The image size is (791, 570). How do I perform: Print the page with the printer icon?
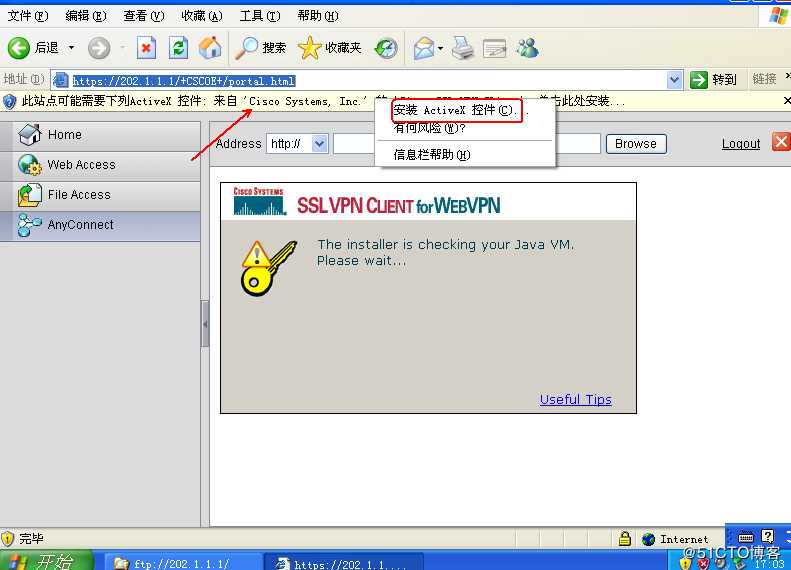[463, 48]
